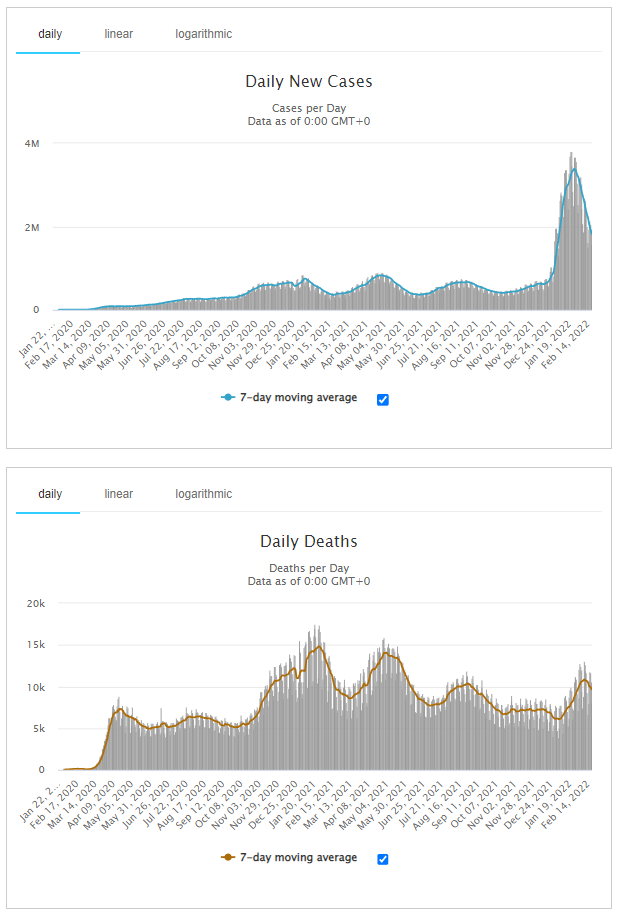Click the 4M y-axis label
The image size is (620, 917).
click(x=32, y=144)
